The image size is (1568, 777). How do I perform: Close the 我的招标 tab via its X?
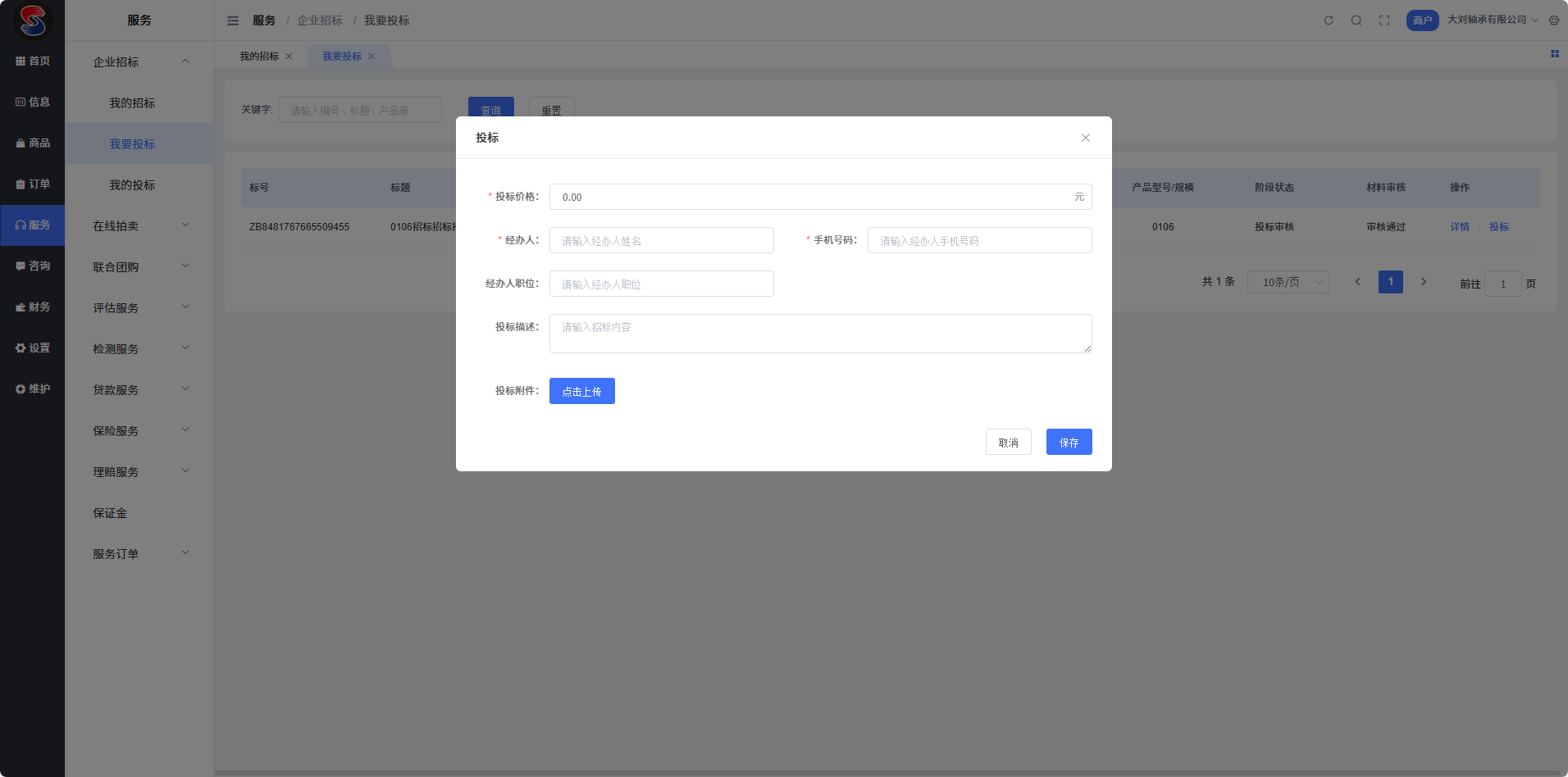tap(289, 57)
